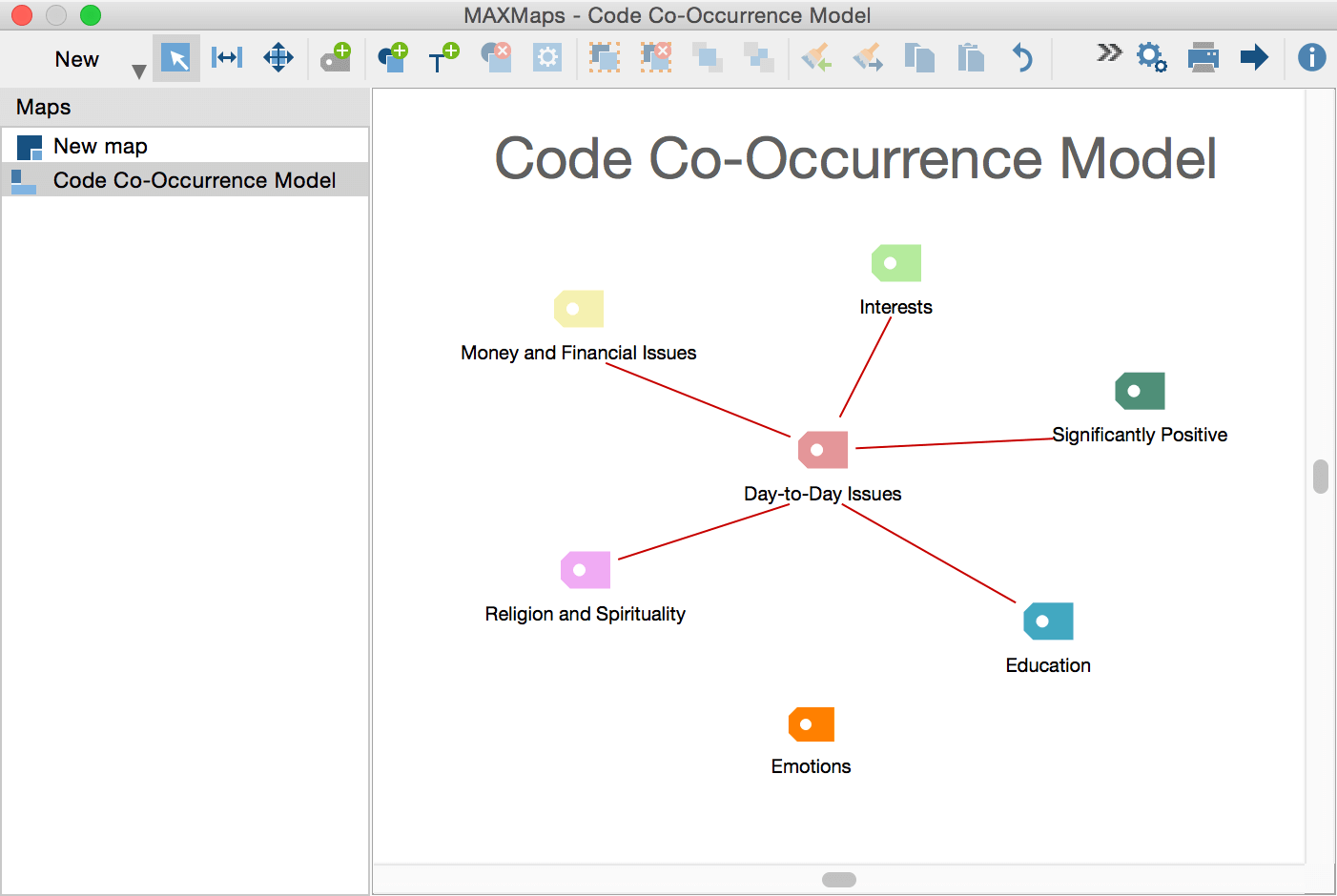
Task: Click the ungroup objects icon
Action: pyautogui.click(x=656, y=57)
